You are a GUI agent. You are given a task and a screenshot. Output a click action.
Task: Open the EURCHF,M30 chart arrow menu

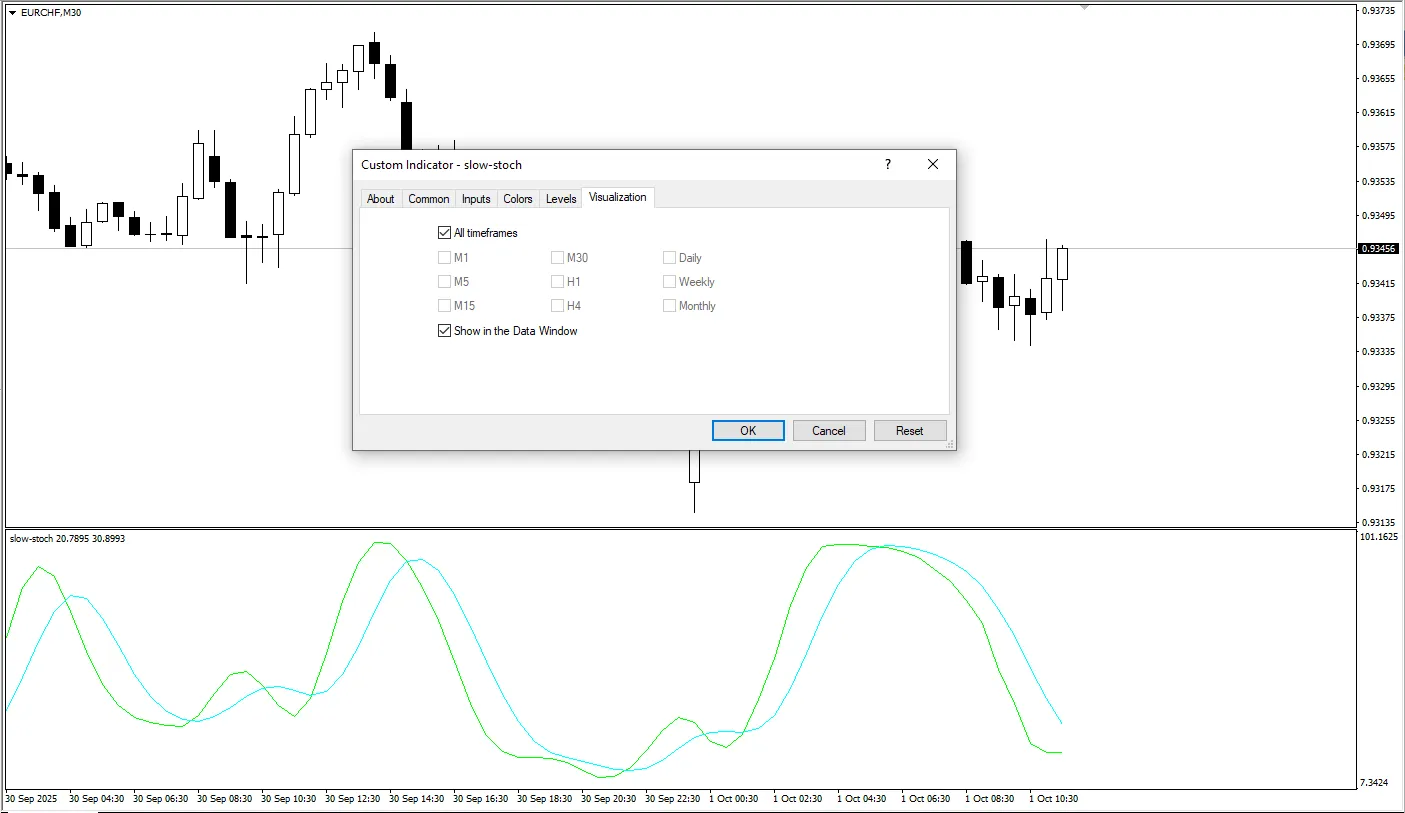point(12,12)
